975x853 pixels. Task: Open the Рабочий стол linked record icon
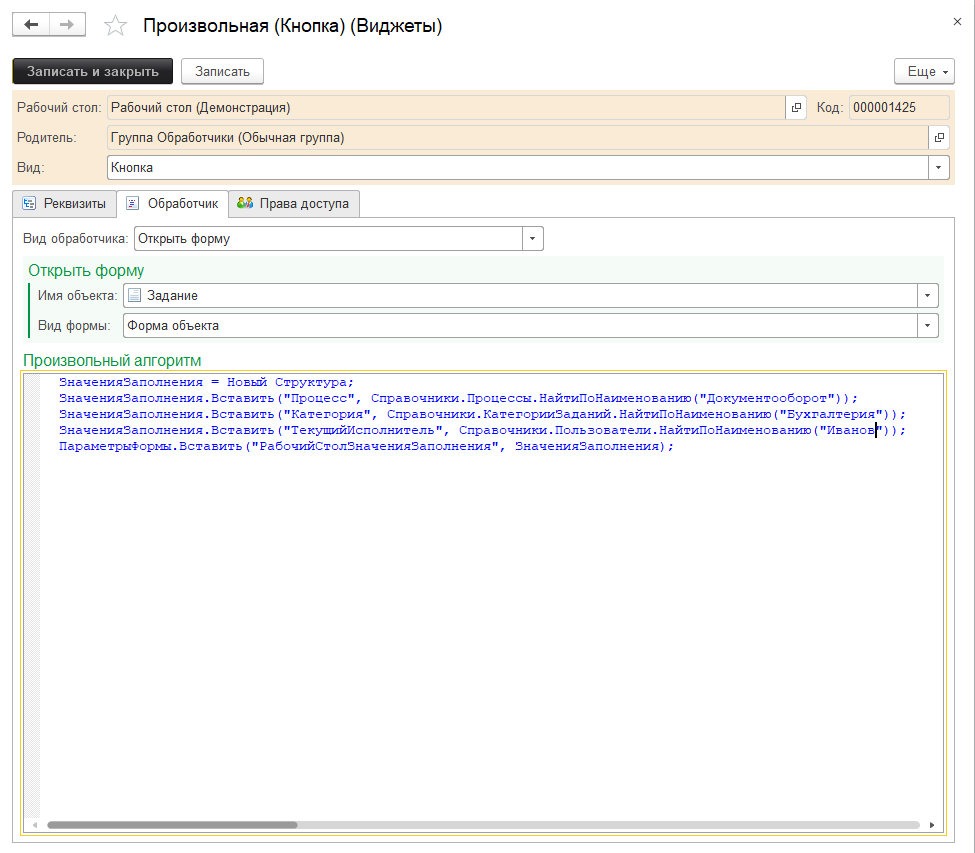(796, 108)
